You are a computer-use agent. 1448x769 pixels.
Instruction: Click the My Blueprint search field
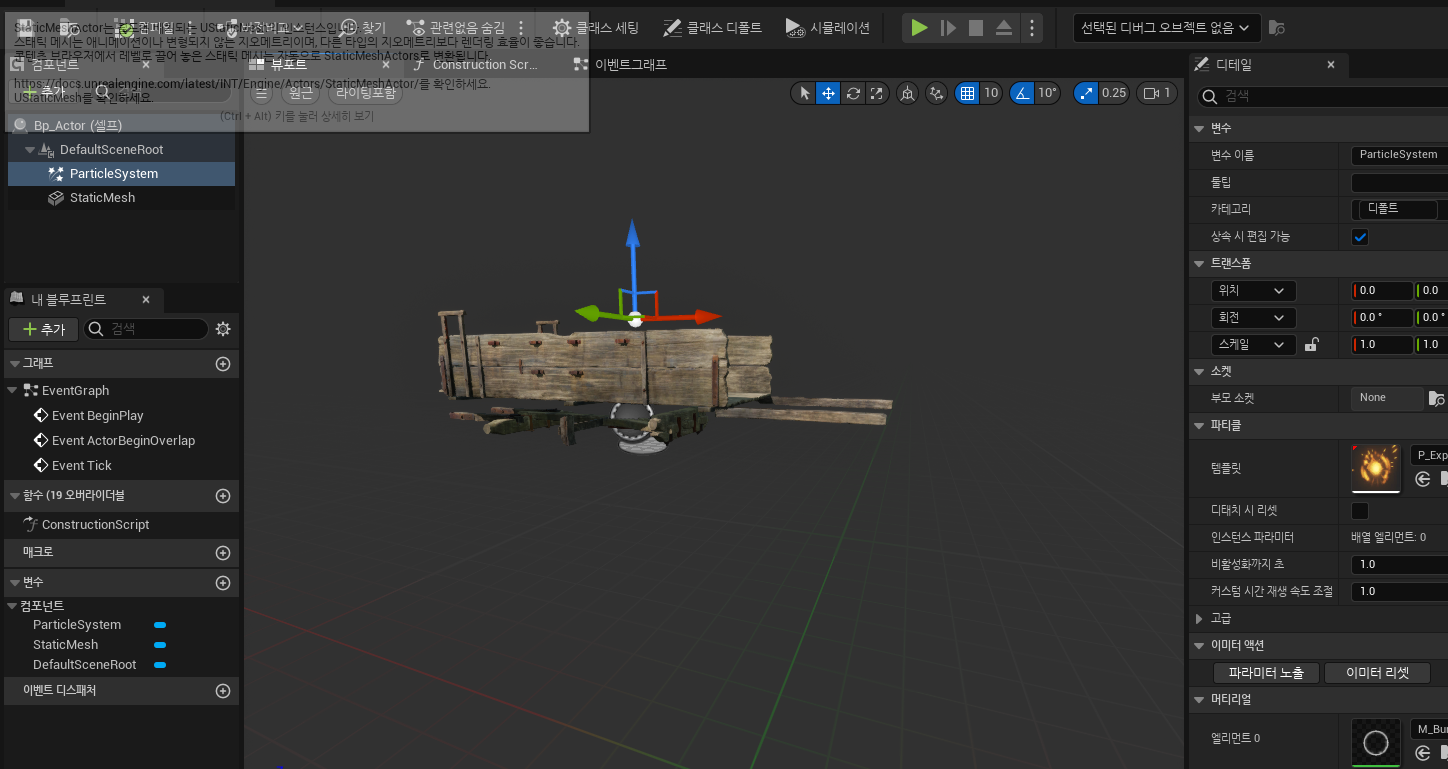[146, 329]
